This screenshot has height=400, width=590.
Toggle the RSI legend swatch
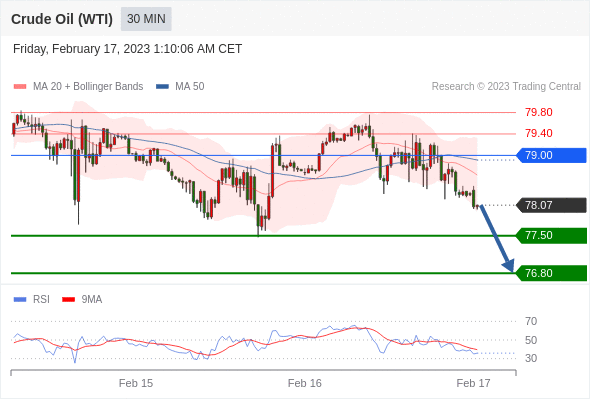(x=20, y=300)
